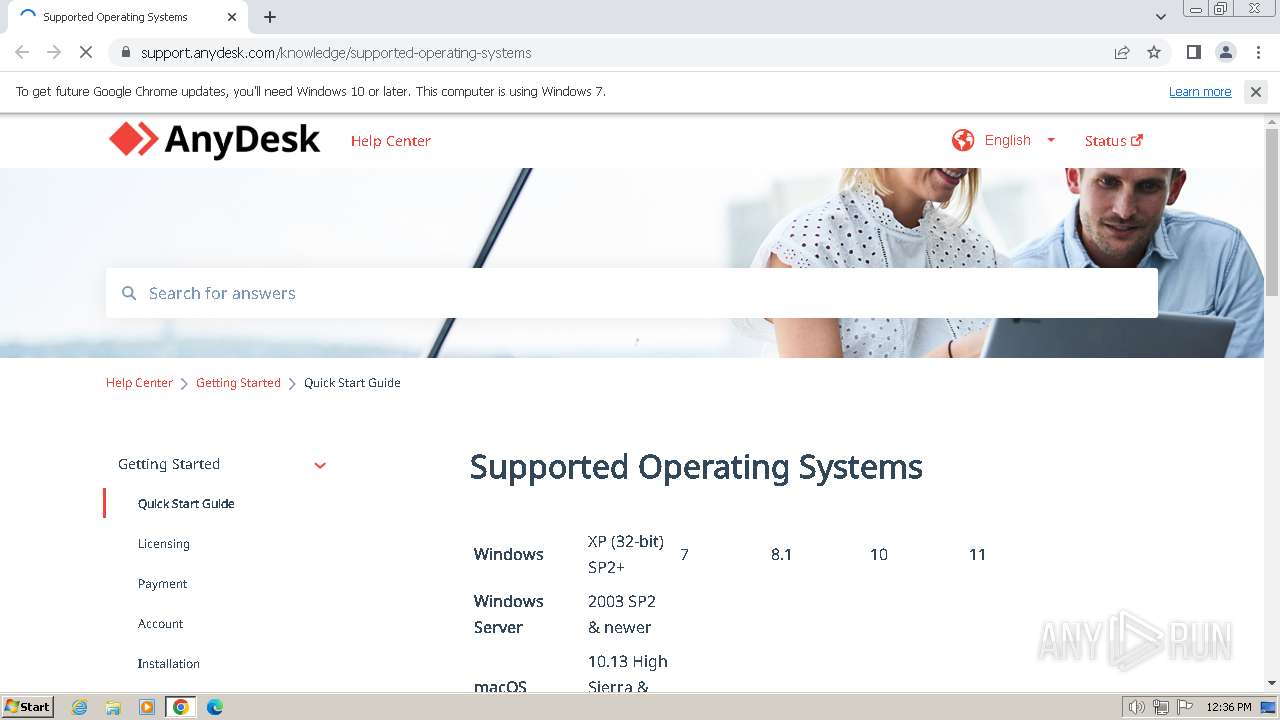Viewport: 1280px width, 720px height.
Task: Click the Chrome taskbar icon
Action: [181, 707]
